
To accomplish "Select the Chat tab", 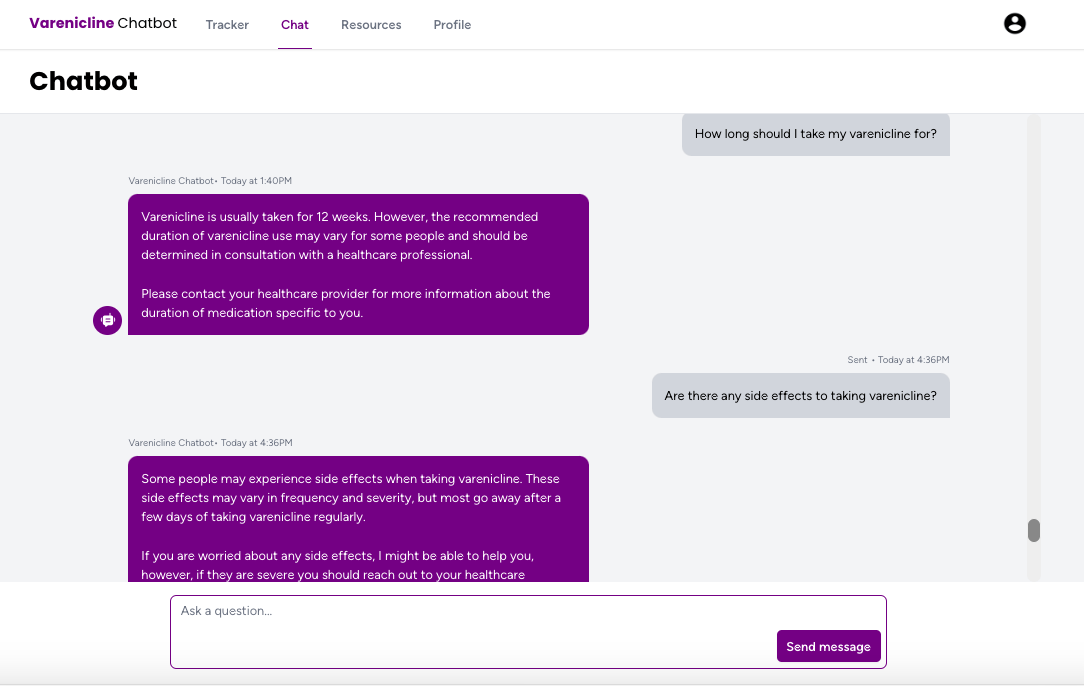I will (x=295, y=25).
